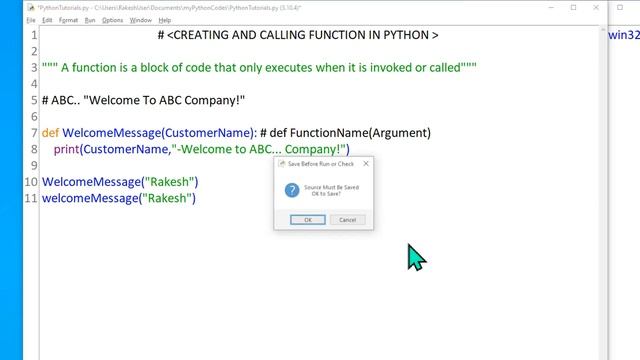Maximize the PythonTutorials editor window

coord(573,7)
